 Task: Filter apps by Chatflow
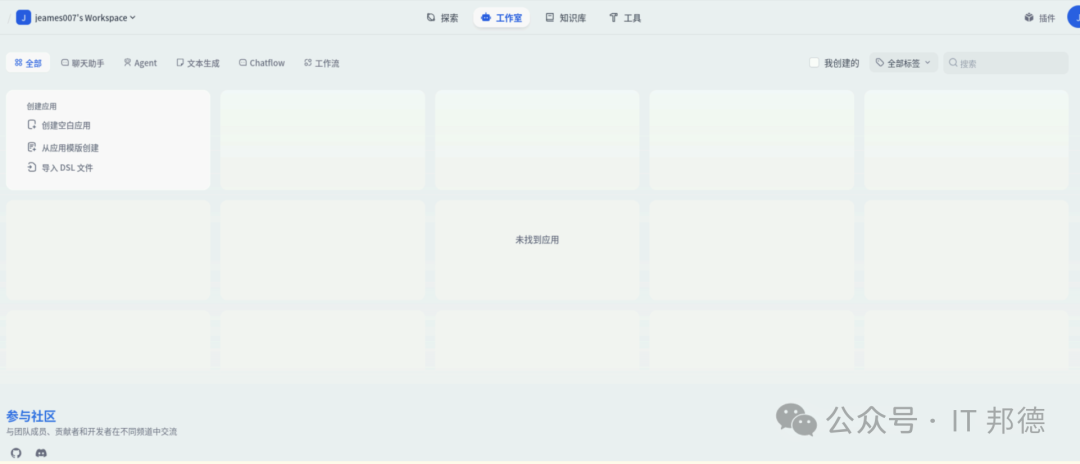click(262, 63)
